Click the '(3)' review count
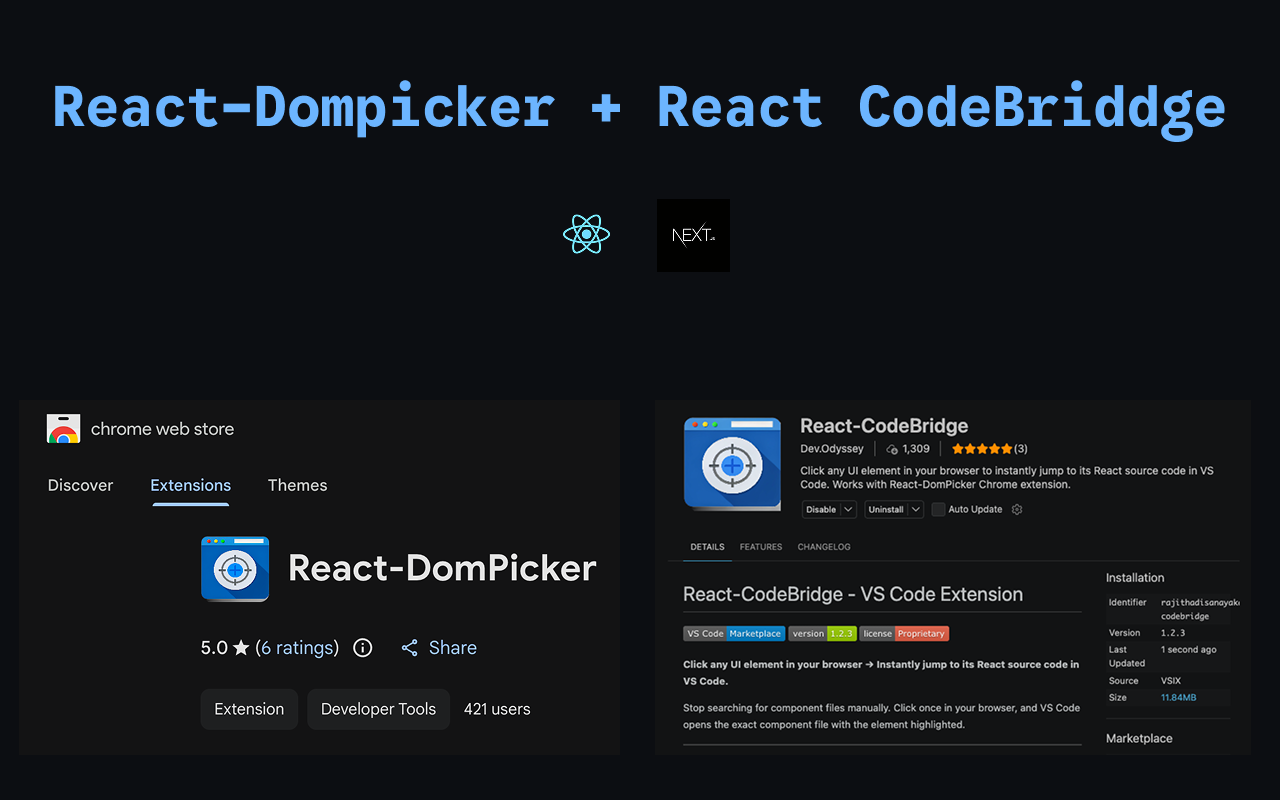Screen dimensions: 1280x800 pos(1021,449)
